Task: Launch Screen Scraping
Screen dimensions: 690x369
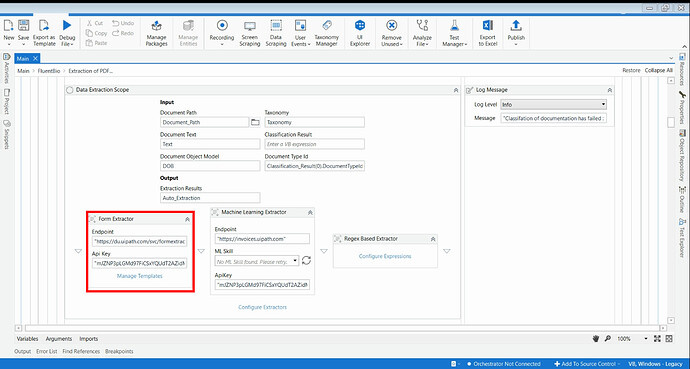Action: tap(250, 33)
